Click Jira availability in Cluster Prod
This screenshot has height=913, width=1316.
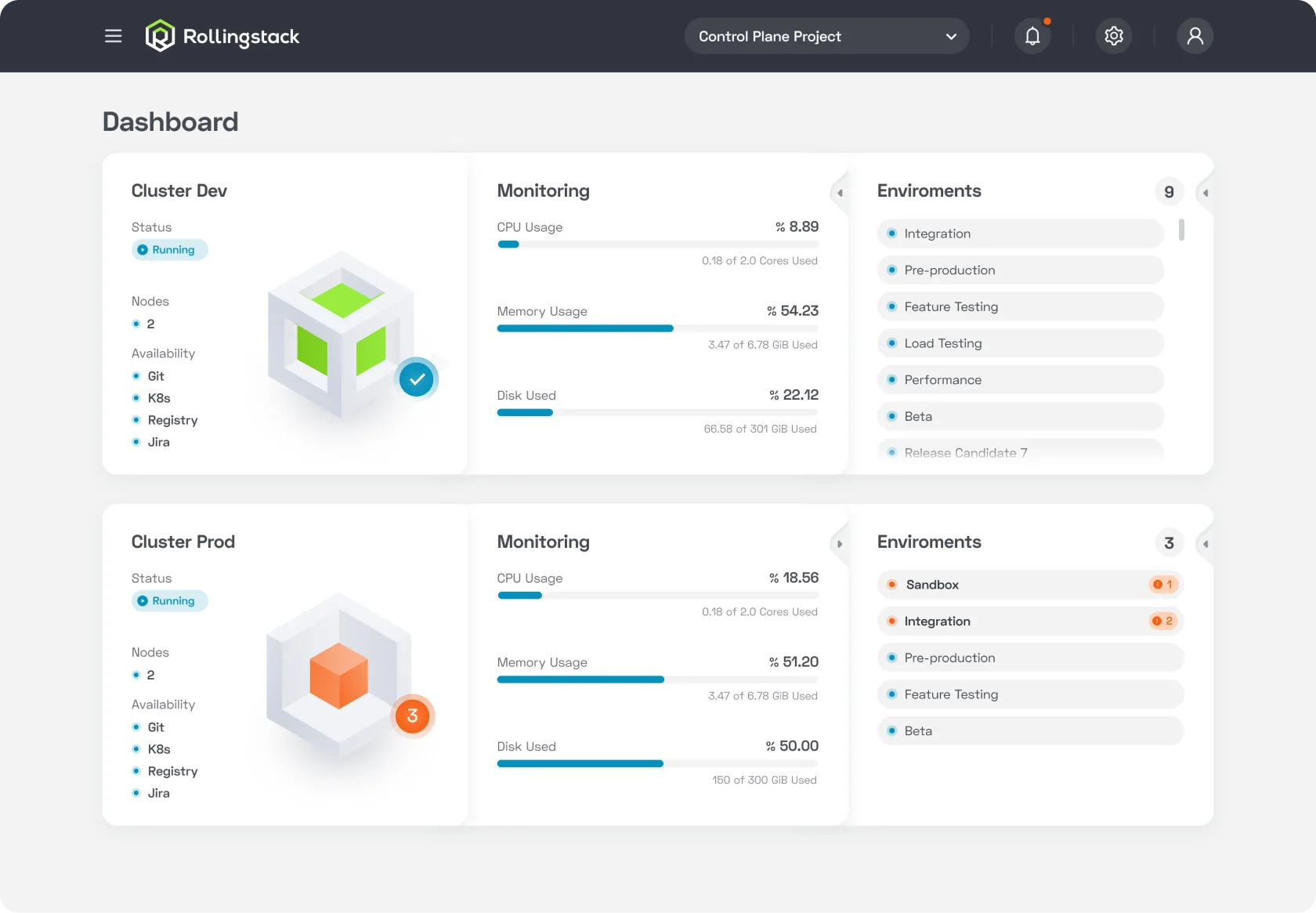[x=151, y=793]
